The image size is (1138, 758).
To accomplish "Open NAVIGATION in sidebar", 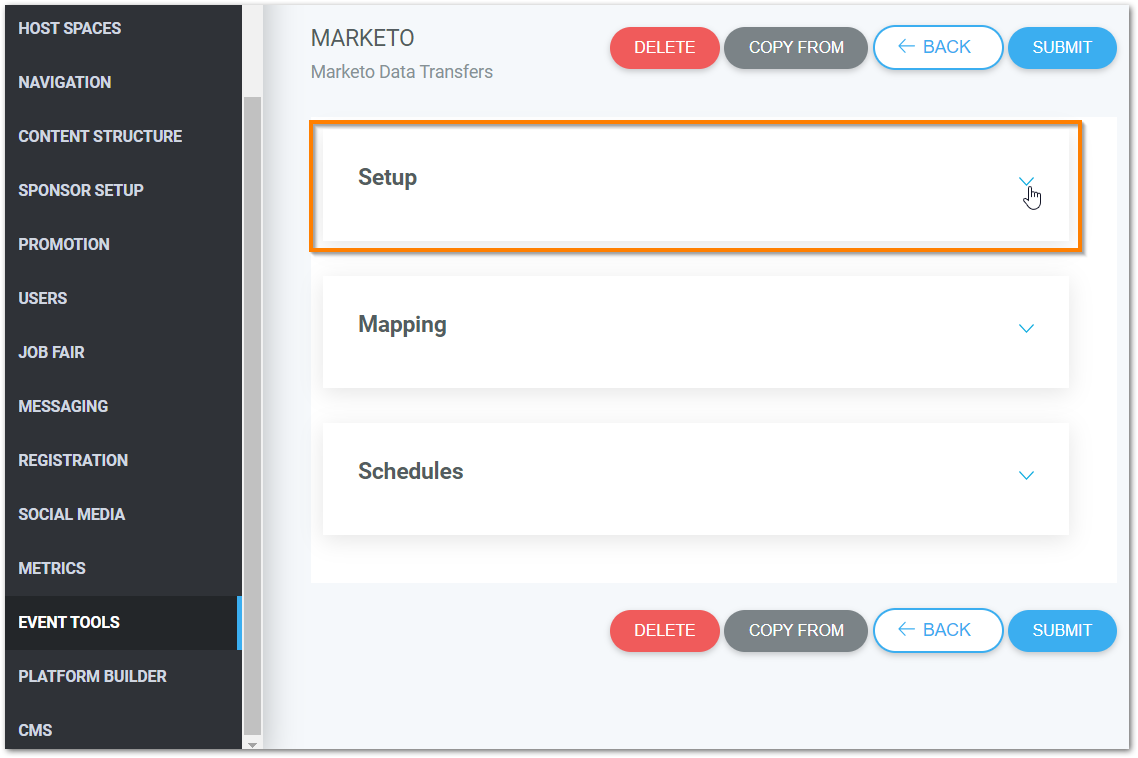I will [x=123, y=82].
